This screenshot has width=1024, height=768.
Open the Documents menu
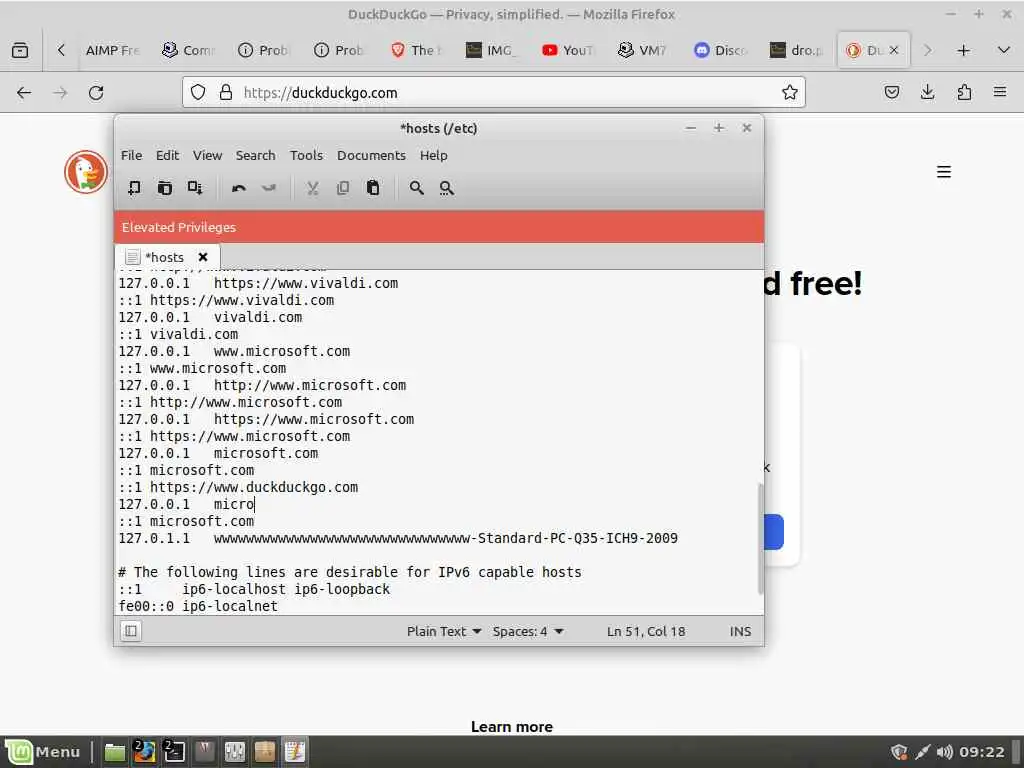point(371,155)
